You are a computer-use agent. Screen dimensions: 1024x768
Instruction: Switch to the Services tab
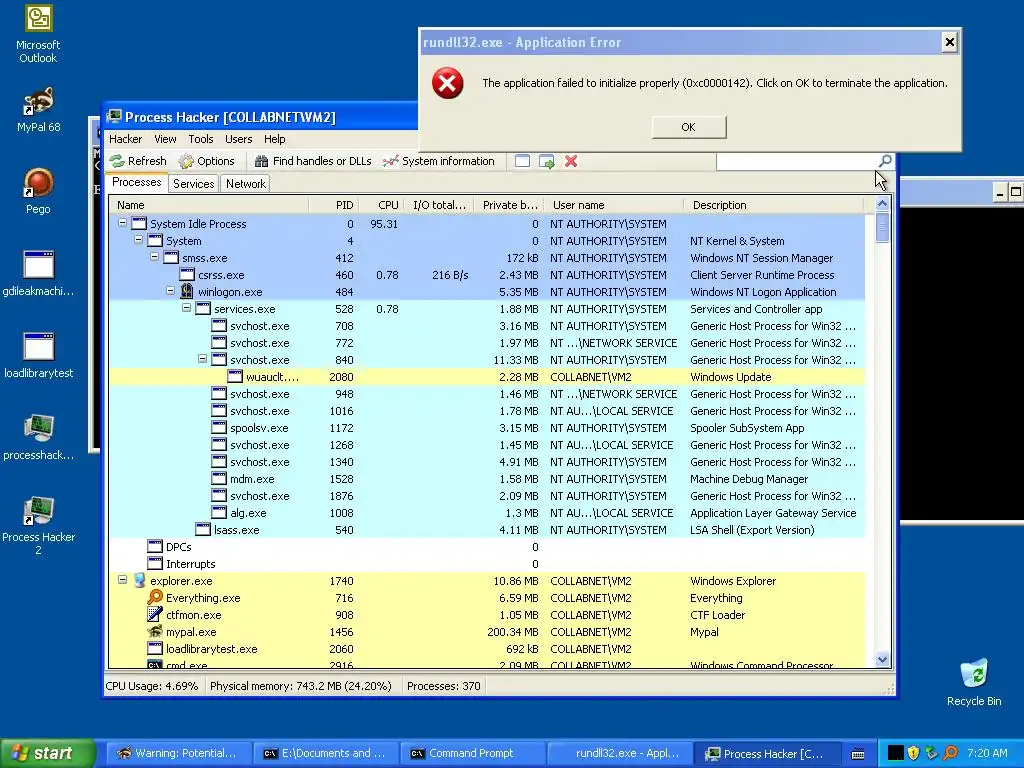point(193,184)
